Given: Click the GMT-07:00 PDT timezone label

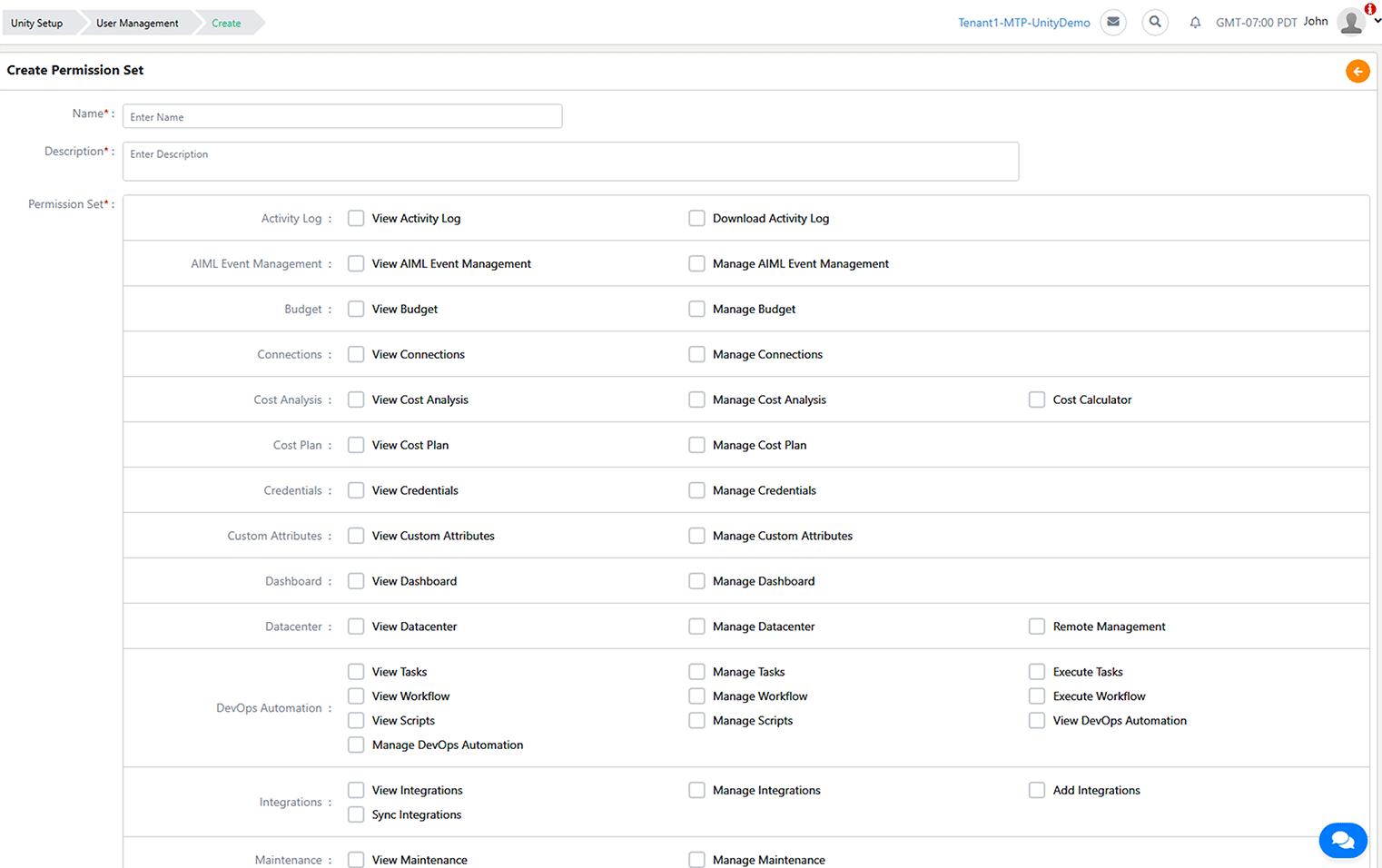Looking at the screenshot, I should (x=1257, y=23).
